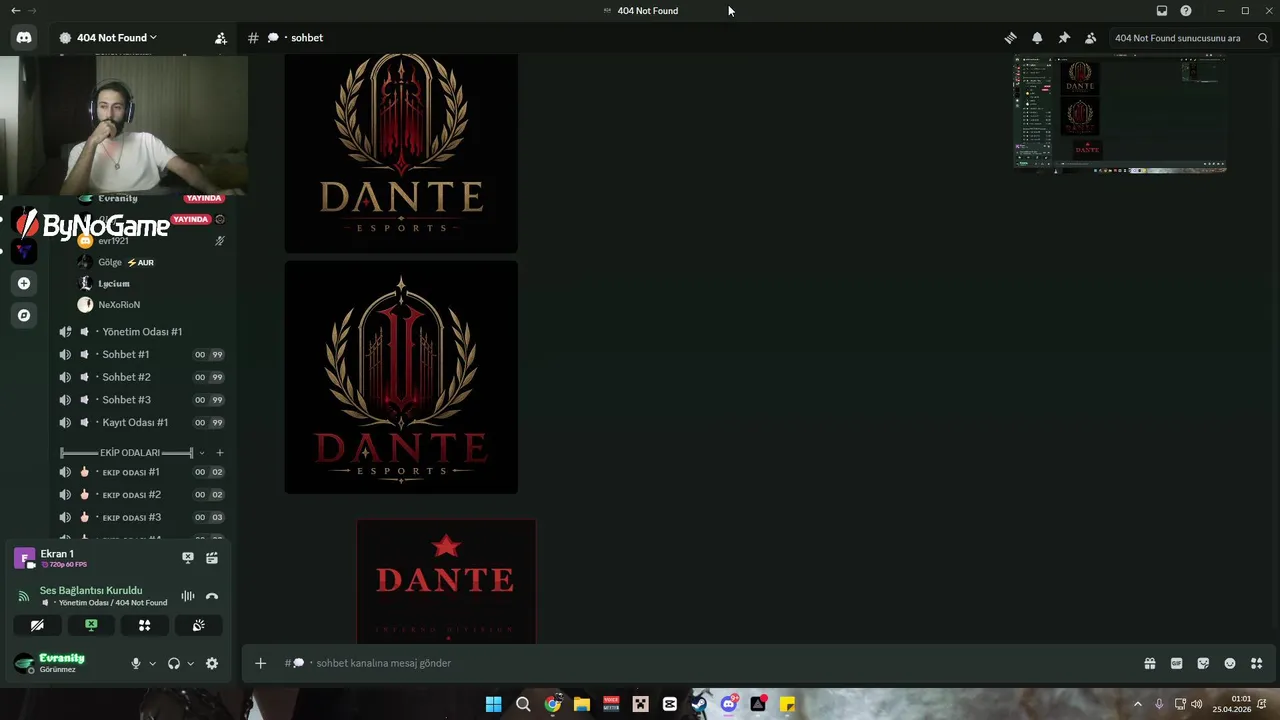Viewport: 1280px width, 720px height.
Task: Join EKIP ODASI #2 voice channel
Action: pyautogui.click(x=141, y=495)
